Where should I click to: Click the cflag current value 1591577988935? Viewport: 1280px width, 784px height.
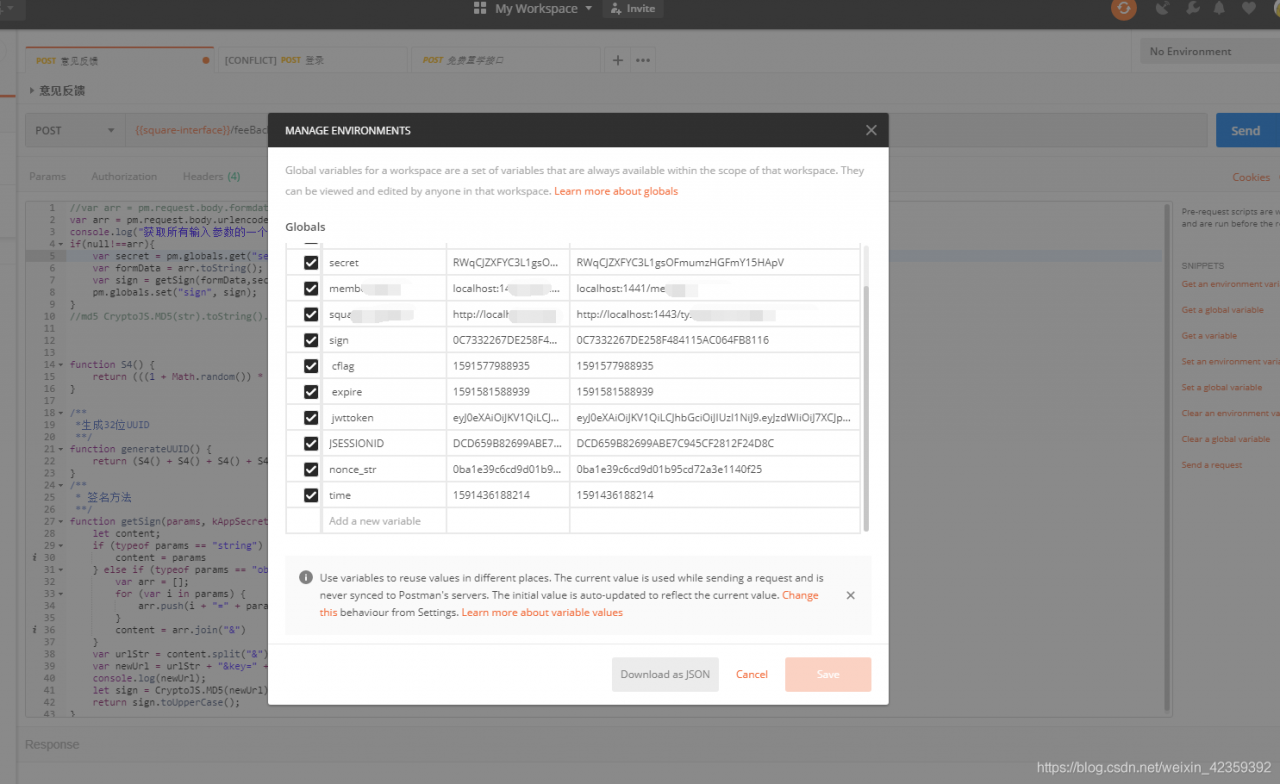[x=714, y=366]
